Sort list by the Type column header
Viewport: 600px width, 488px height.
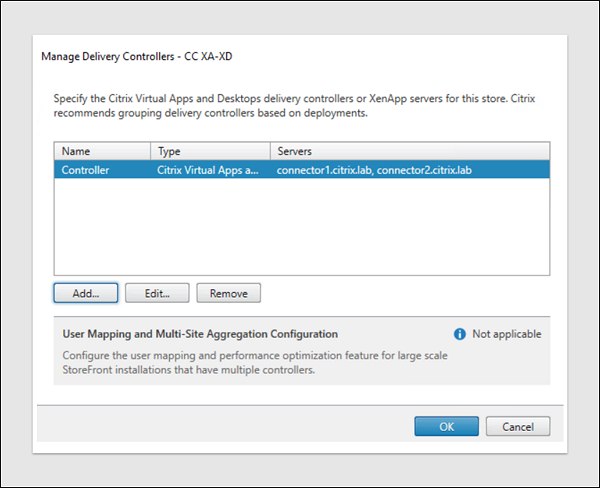(x=209, y=151)
